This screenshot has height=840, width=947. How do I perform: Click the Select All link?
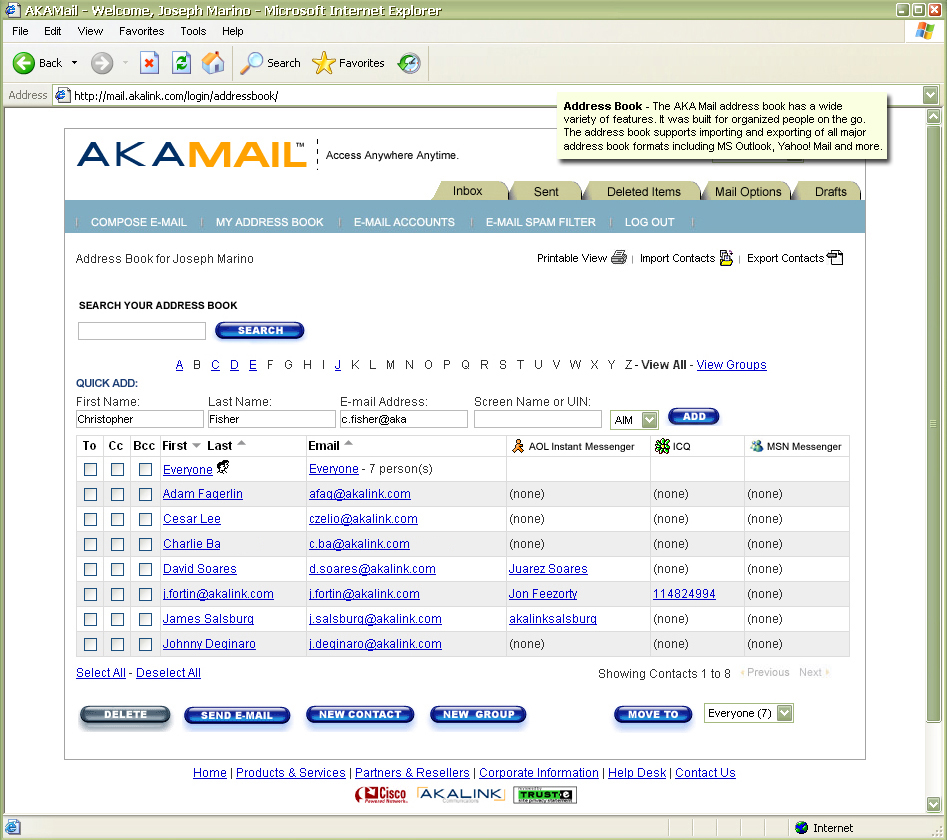pos(100,672)
